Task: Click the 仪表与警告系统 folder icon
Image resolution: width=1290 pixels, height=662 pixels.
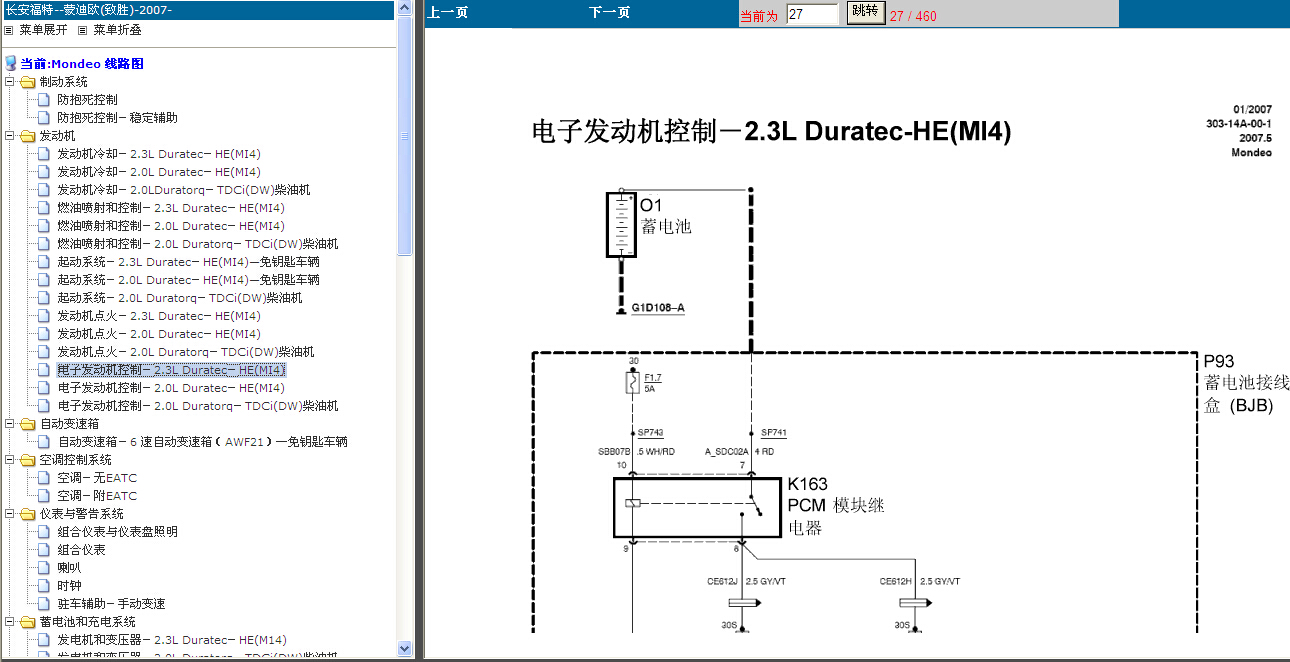Action: coord(28,514)
